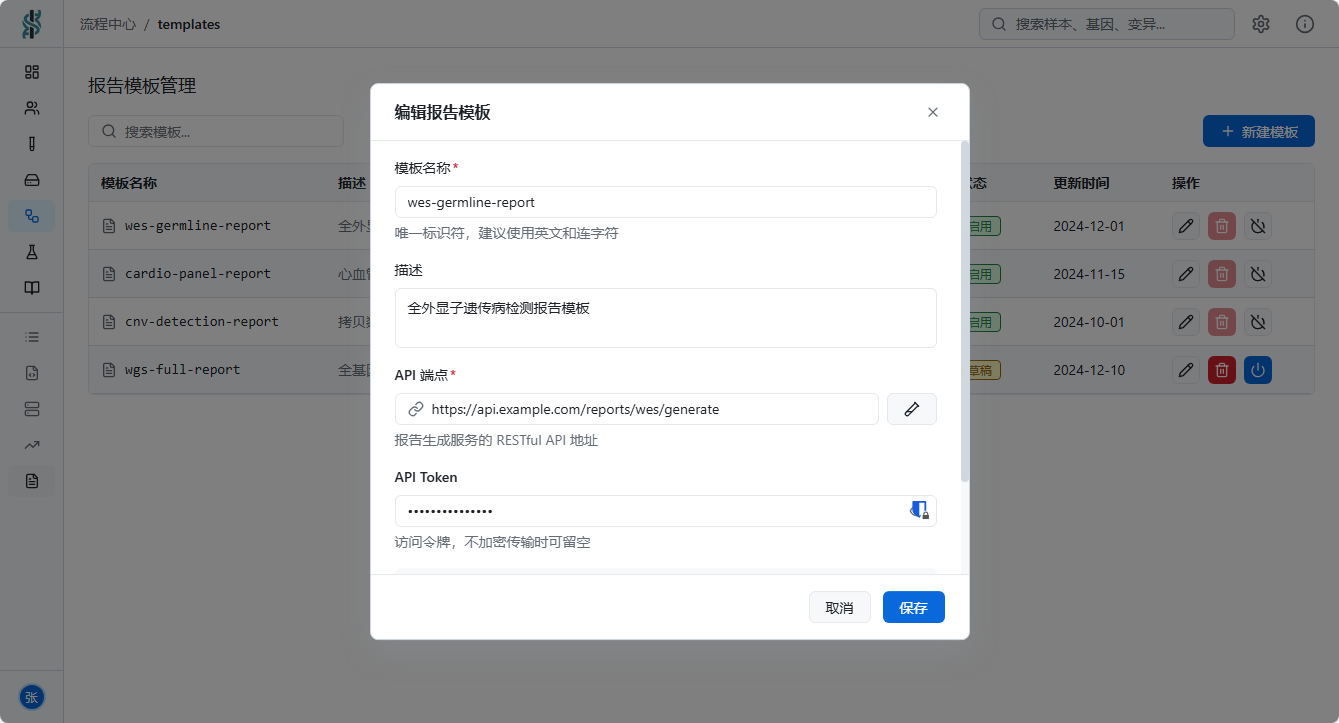Edit the wes-germline-report row with pencil
Viewport: 1339px width, 723px height.
tap(1186, 226)
